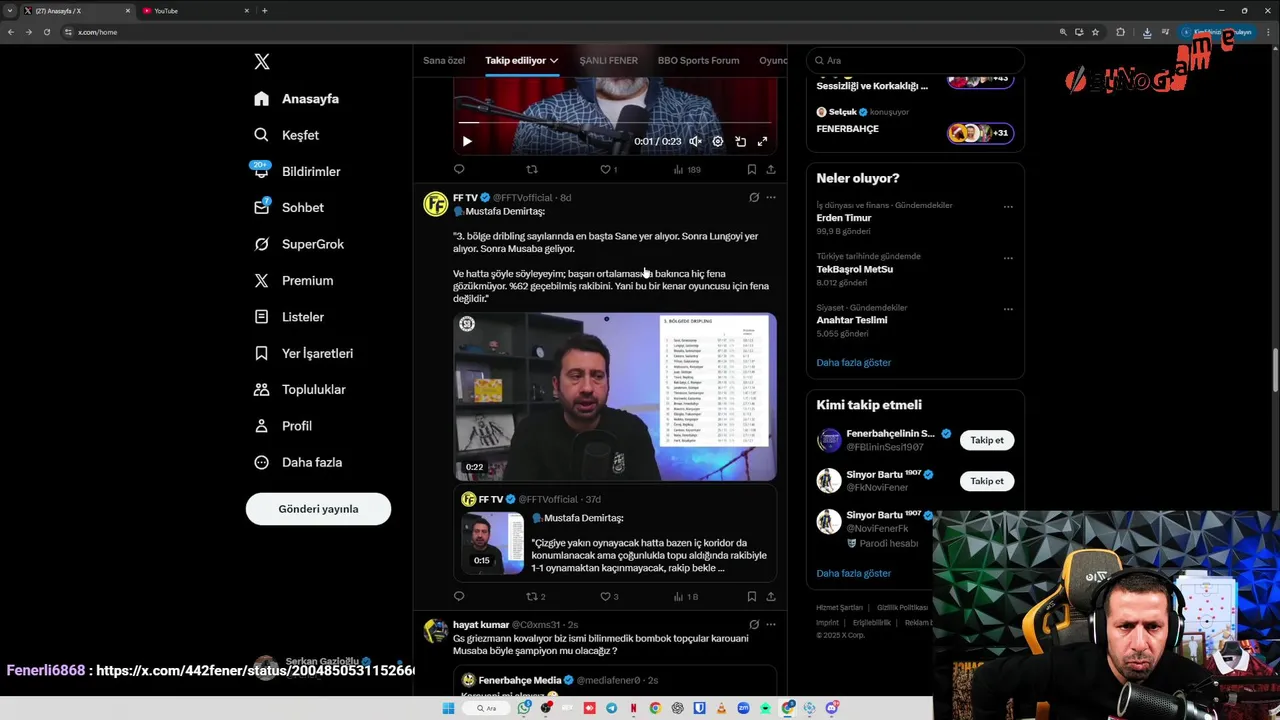Reload the page

click(x=46, y=32)
